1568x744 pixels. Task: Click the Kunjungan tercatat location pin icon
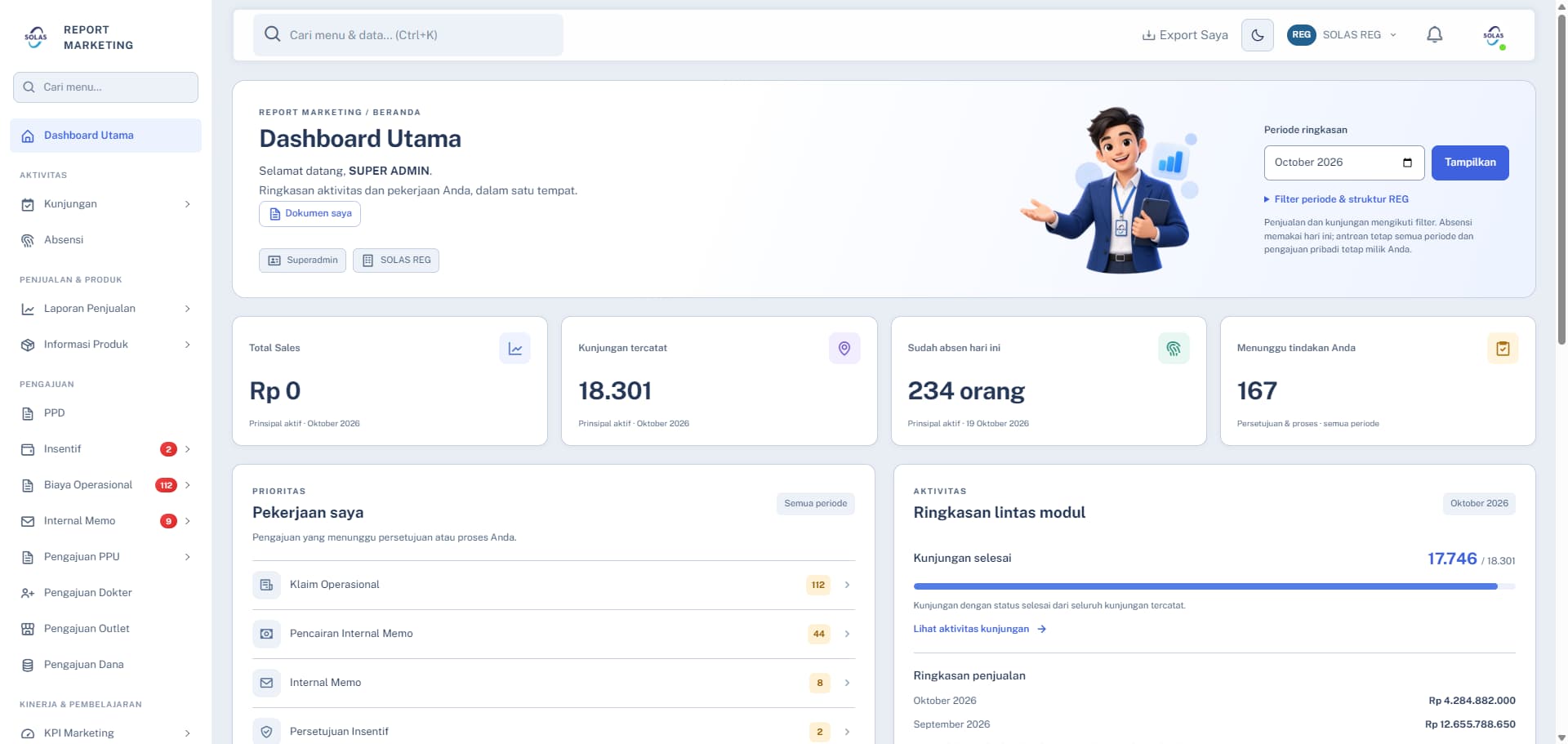[844, 349]
